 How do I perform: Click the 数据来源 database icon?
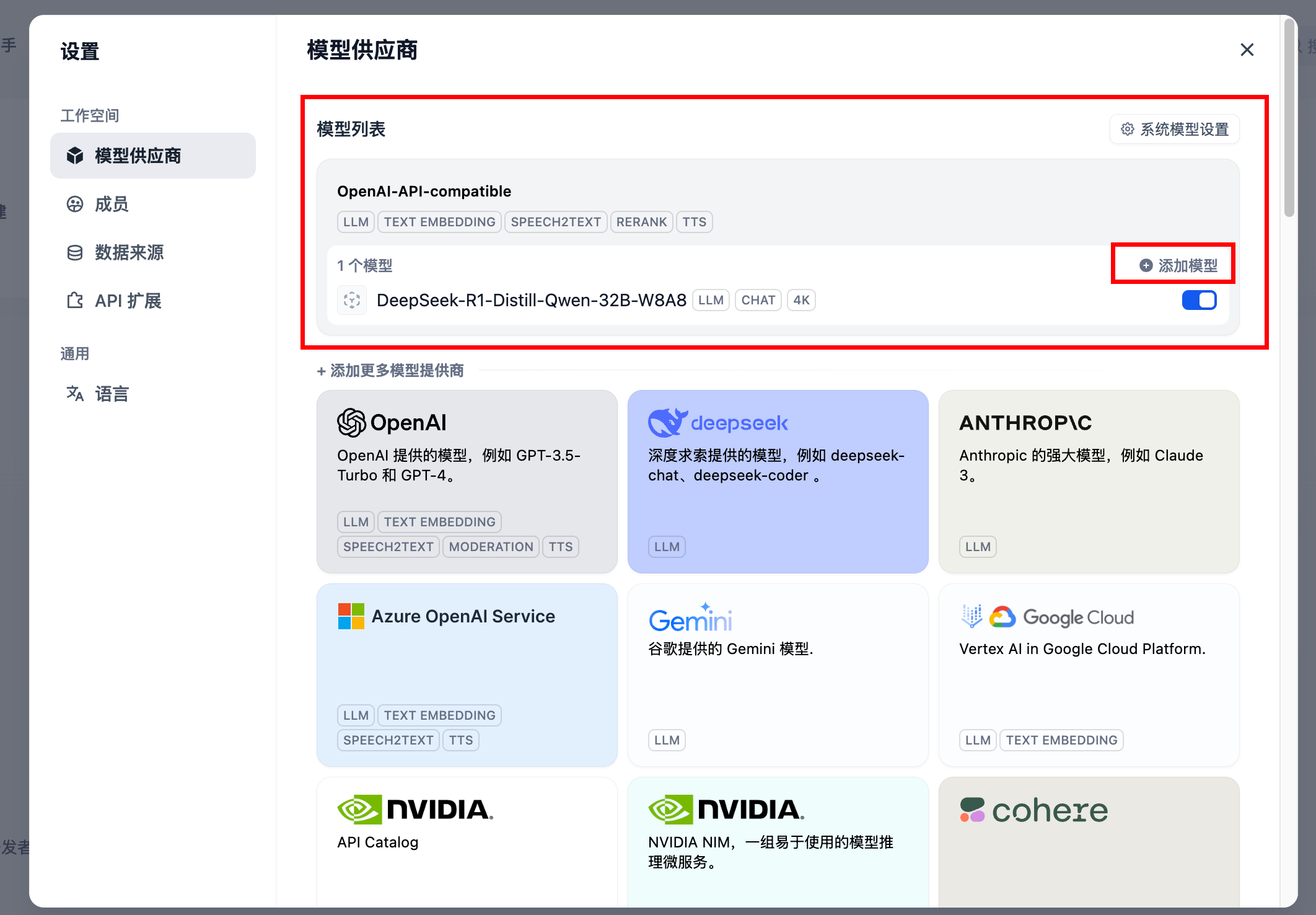pos(75,252)
